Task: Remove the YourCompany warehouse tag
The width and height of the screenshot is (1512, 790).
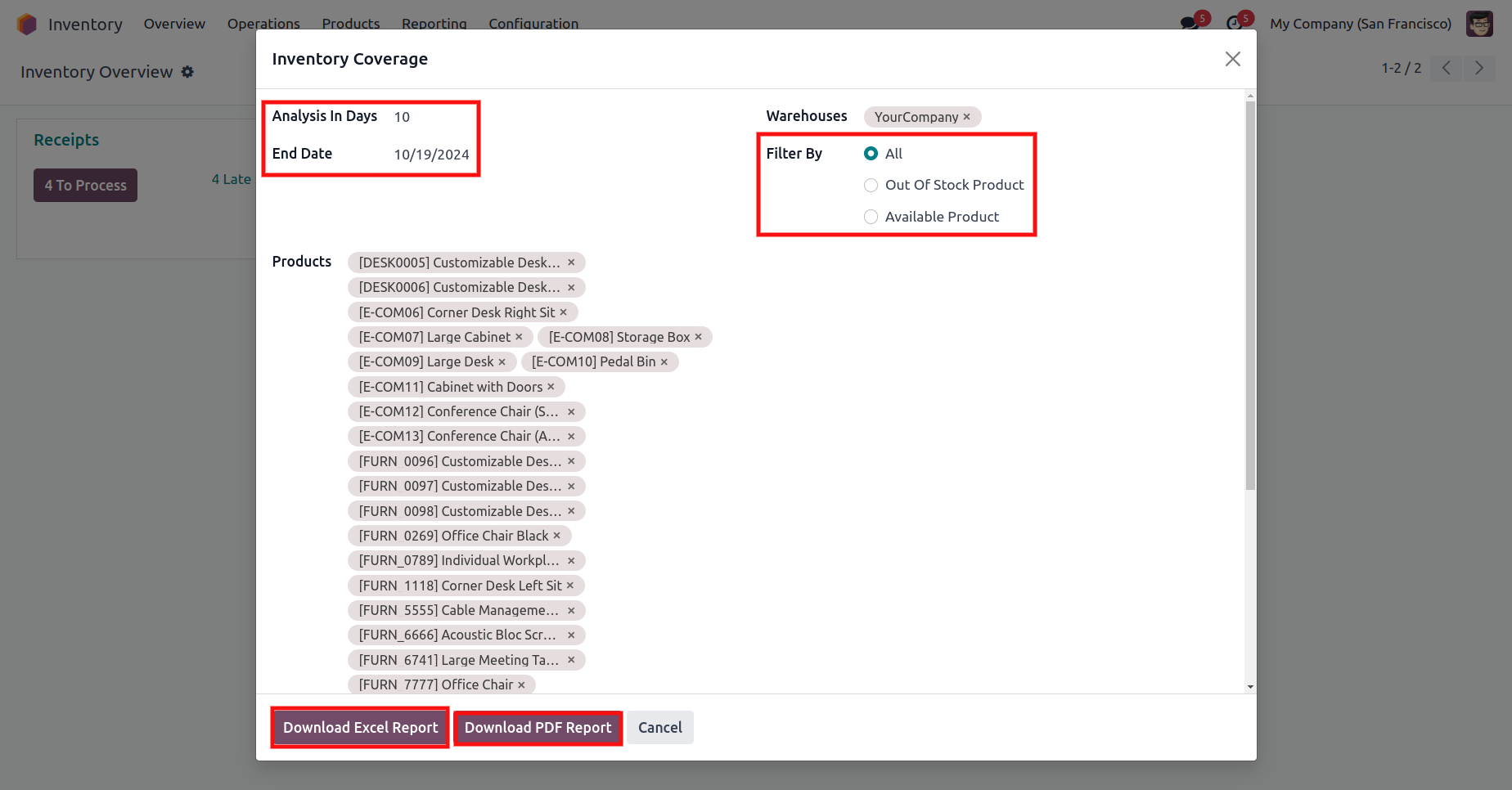Action: point(966,117)
